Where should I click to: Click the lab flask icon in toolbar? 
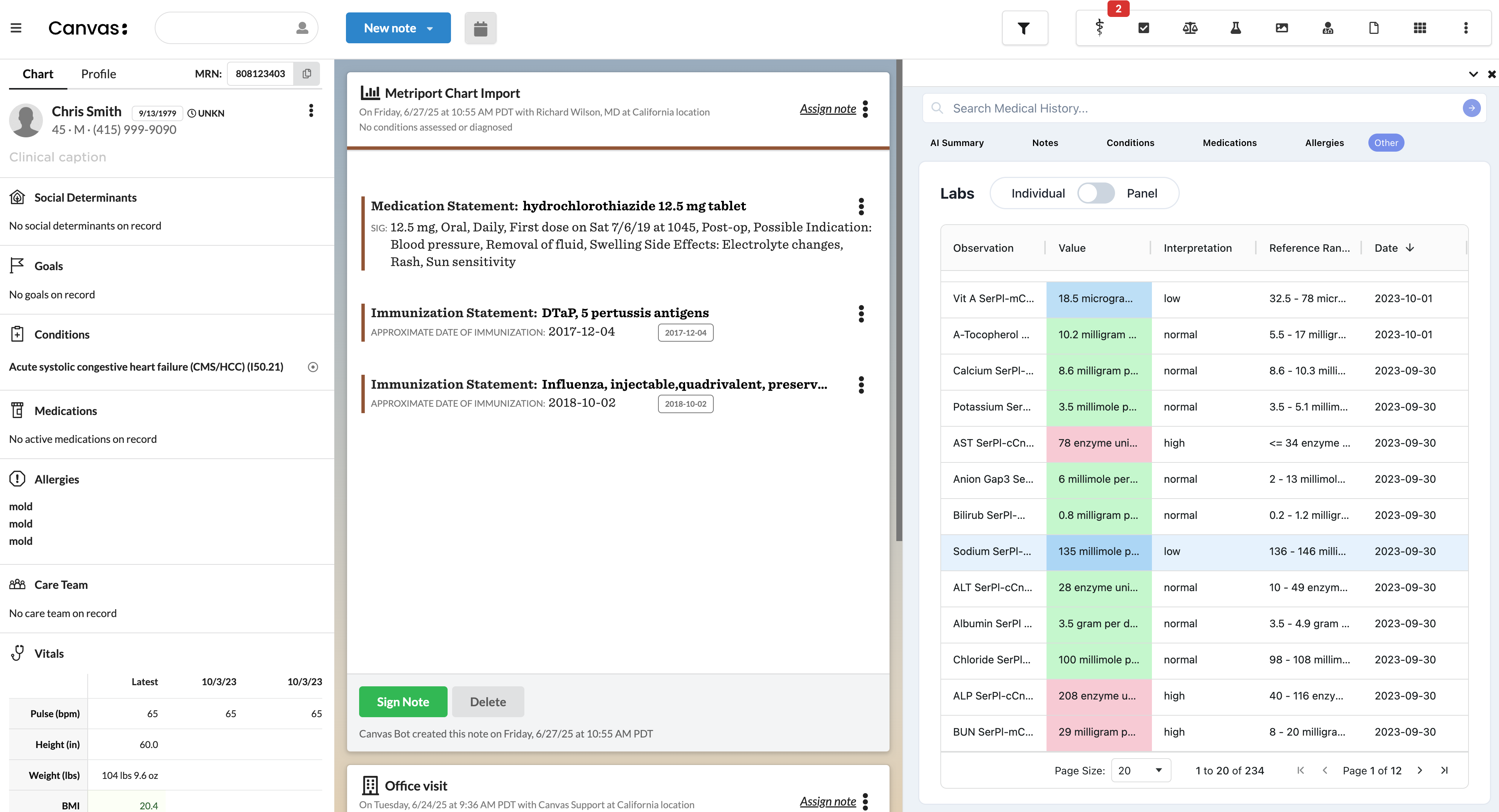[1235, 27]
